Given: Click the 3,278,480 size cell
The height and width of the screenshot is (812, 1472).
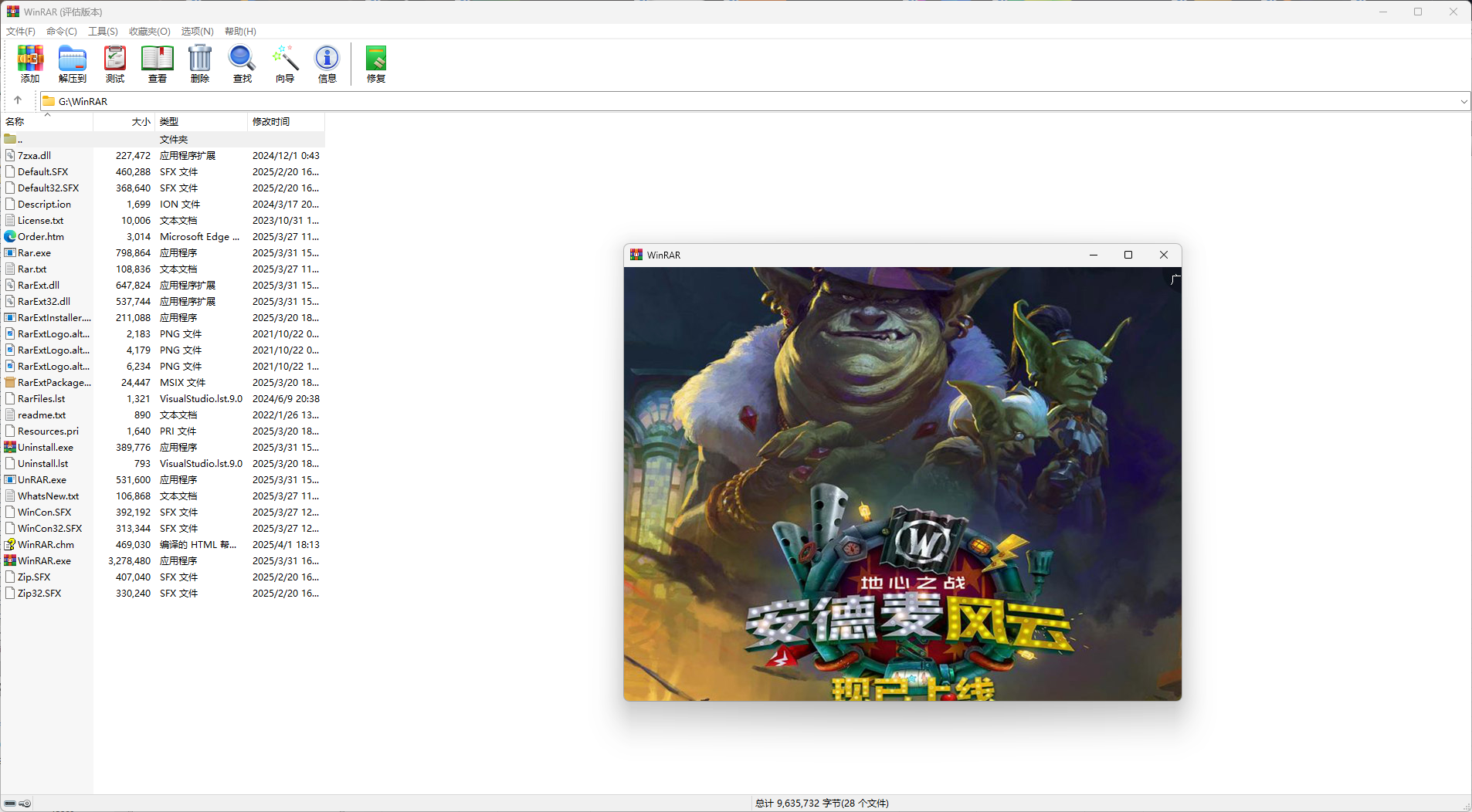Looking at the screenshot, I should [x=130, y=560].
